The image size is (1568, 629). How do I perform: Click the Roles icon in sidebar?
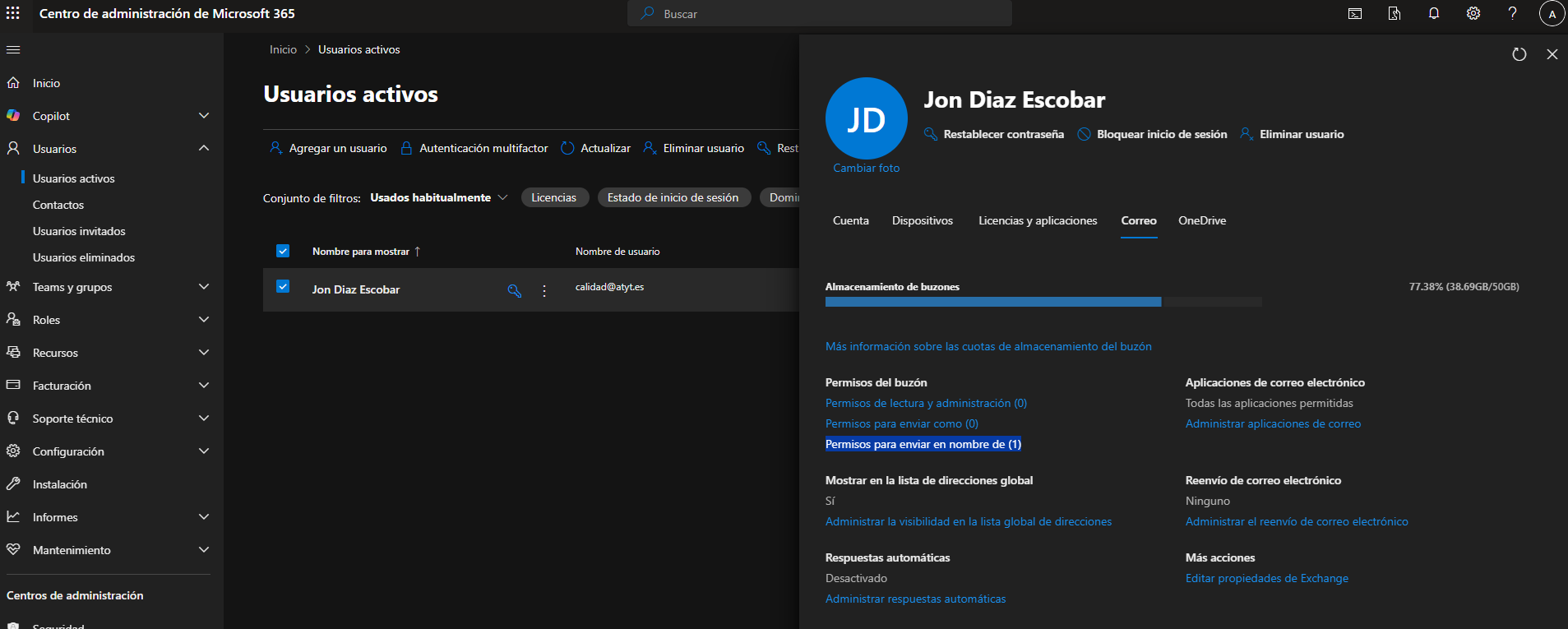(13, 320)
